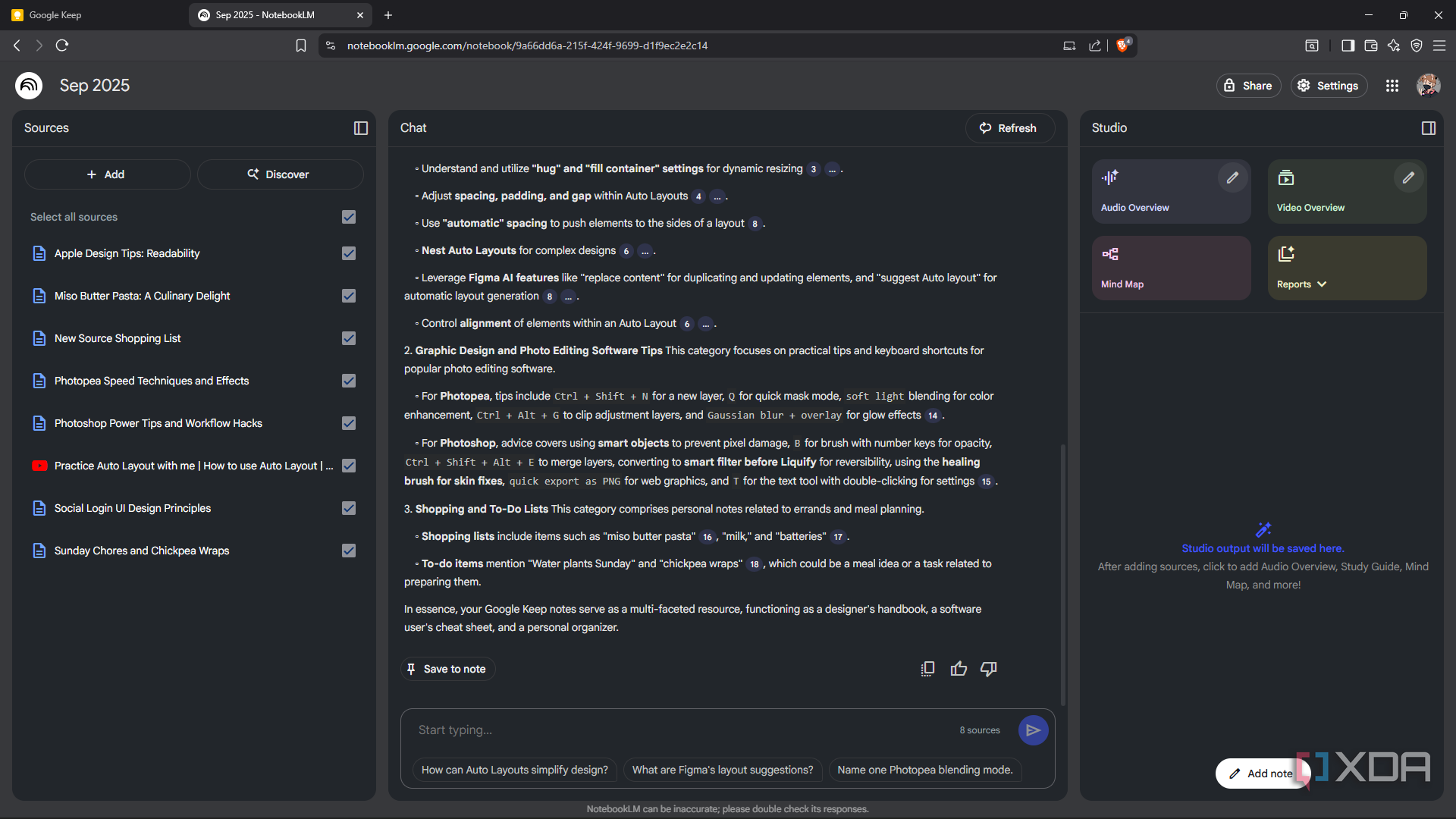Open the Mind Map card
The width and height of the screenshot is (1456, 819).
[1171, 268]
